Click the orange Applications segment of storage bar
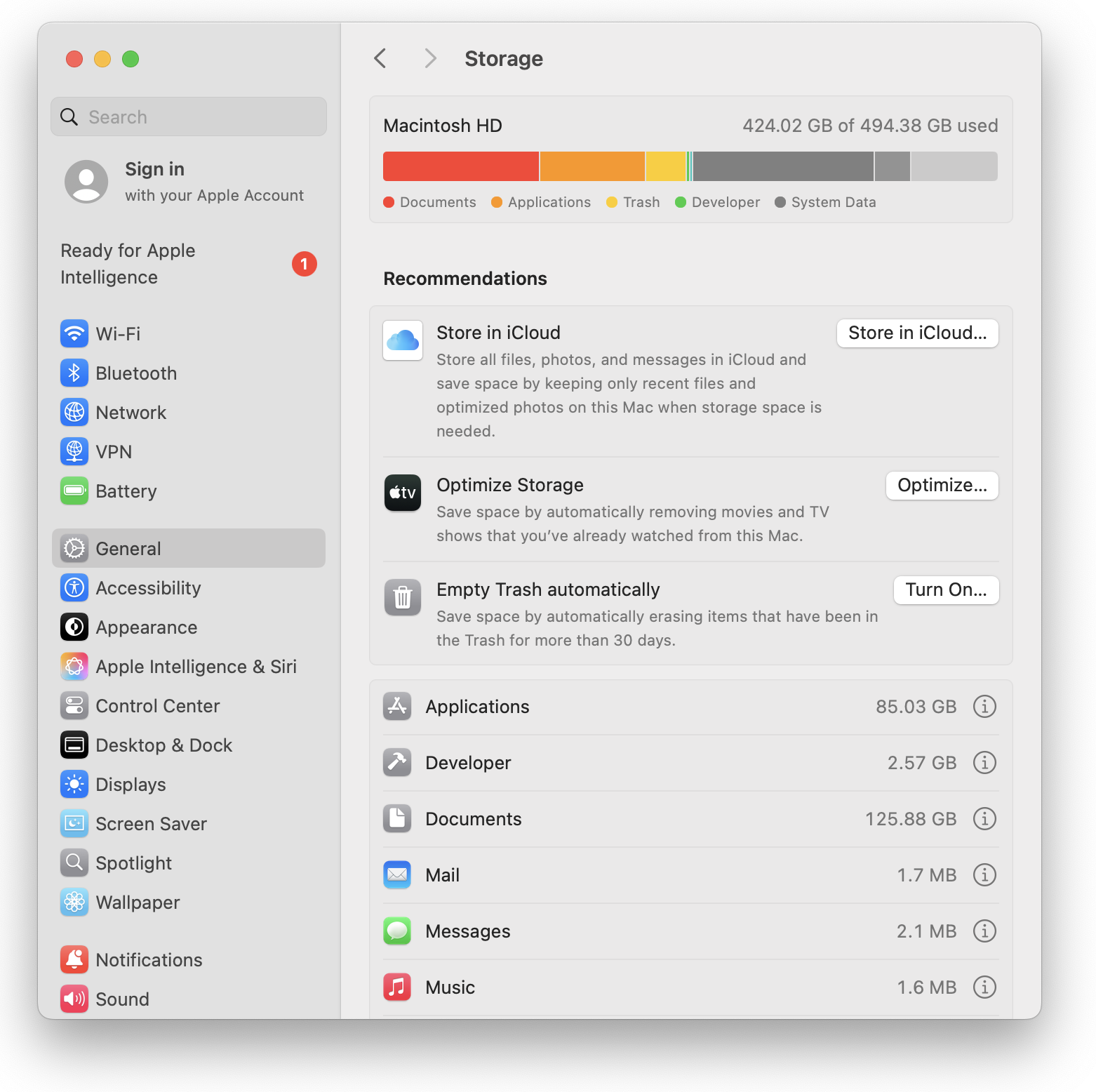Image resolution: width=1096 pixels, height=1092 pixels. [592, 167]
